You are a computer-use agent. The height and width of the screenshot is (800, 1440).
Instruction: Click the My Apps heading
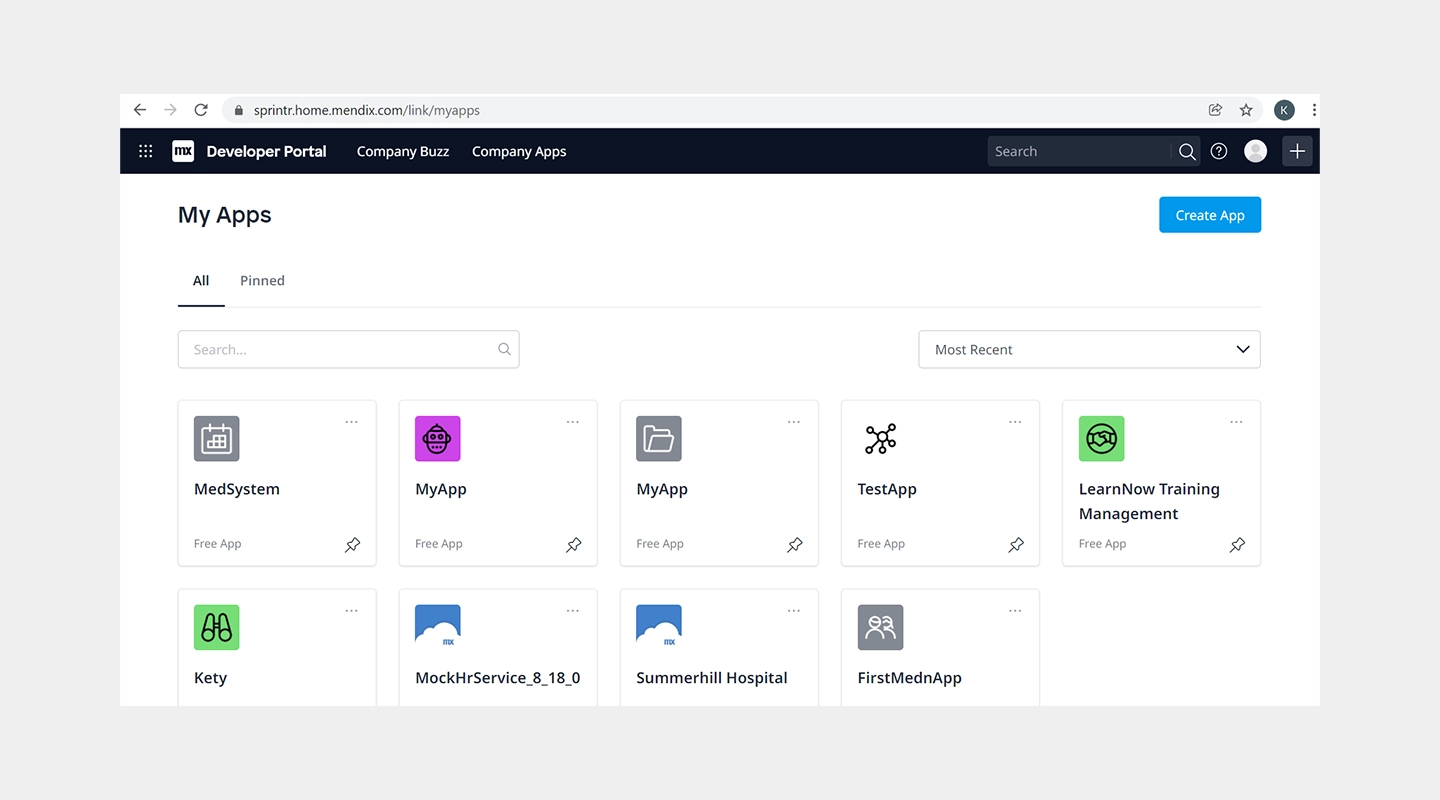pyautogui.click(x=225, y=215)
